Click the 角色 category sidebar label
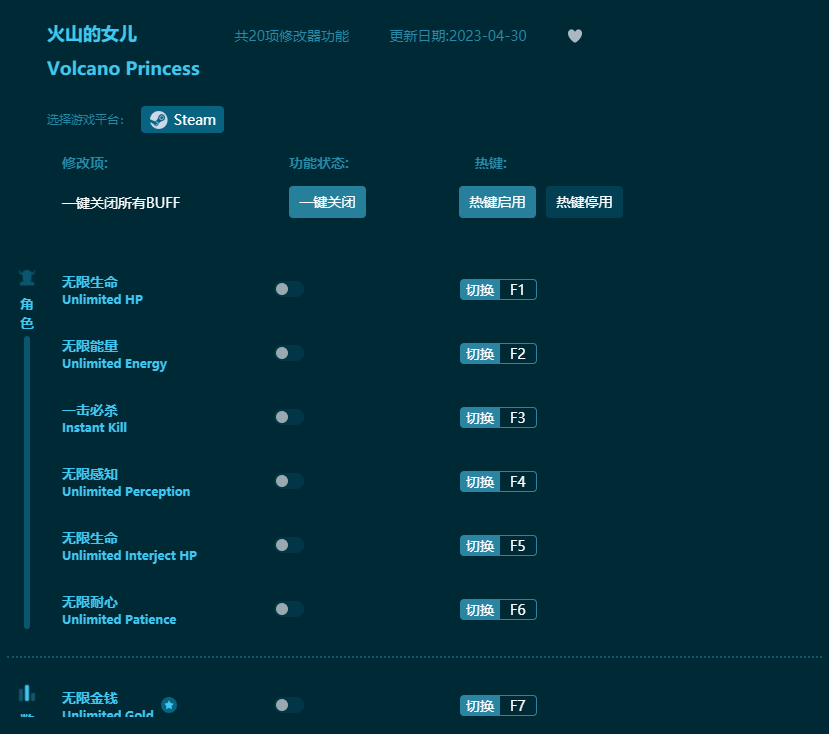The height and width of the screenshot is (734, 829). tap(27, 314)
